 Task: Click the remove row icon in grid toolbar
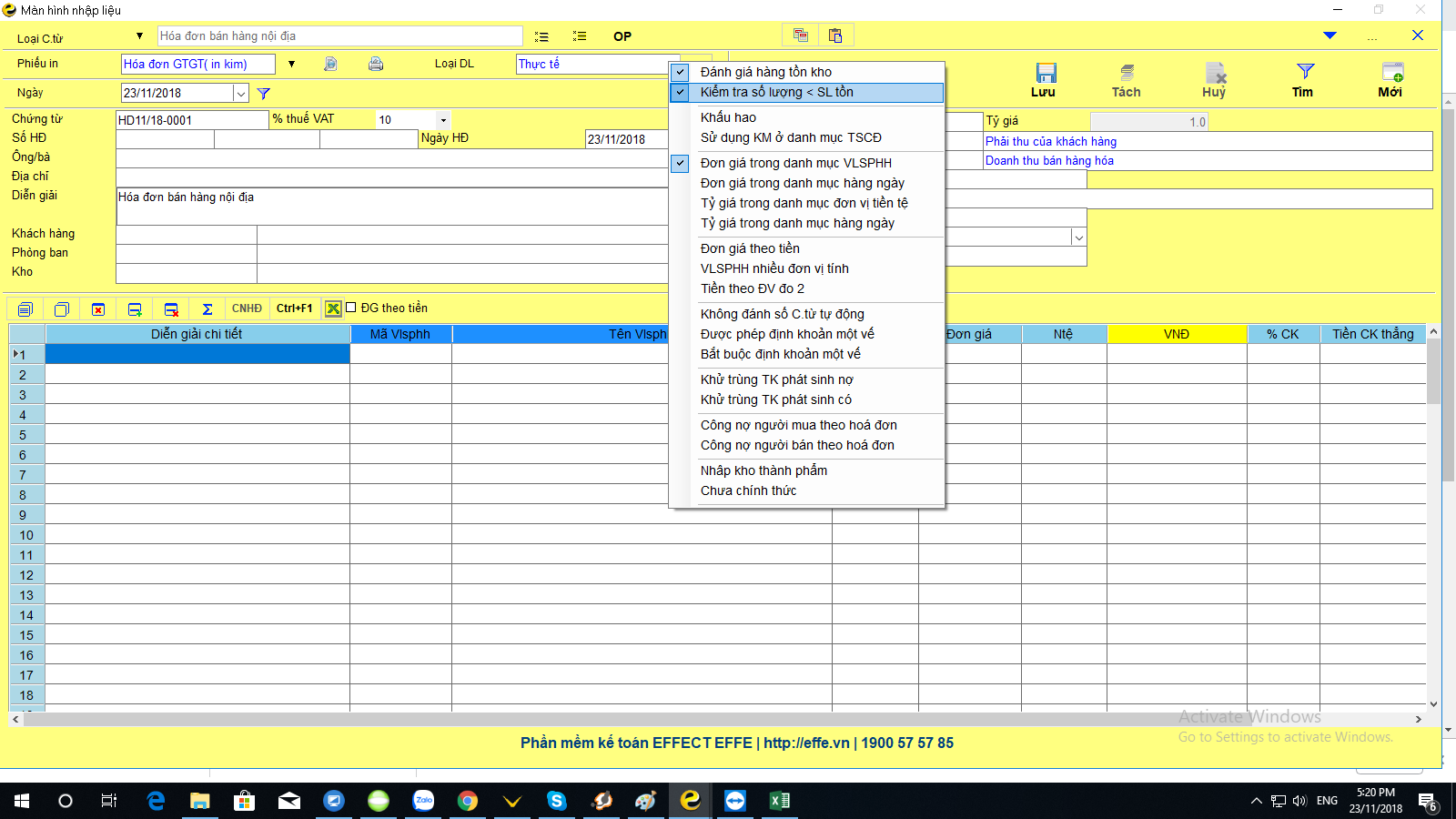pyautogui.click(x=171, y=308)
